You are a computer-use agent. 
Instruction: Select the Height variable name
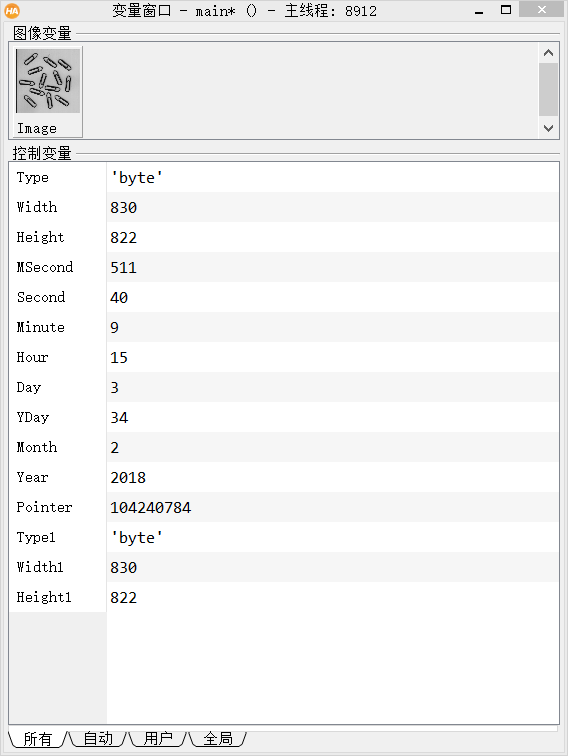40,237
